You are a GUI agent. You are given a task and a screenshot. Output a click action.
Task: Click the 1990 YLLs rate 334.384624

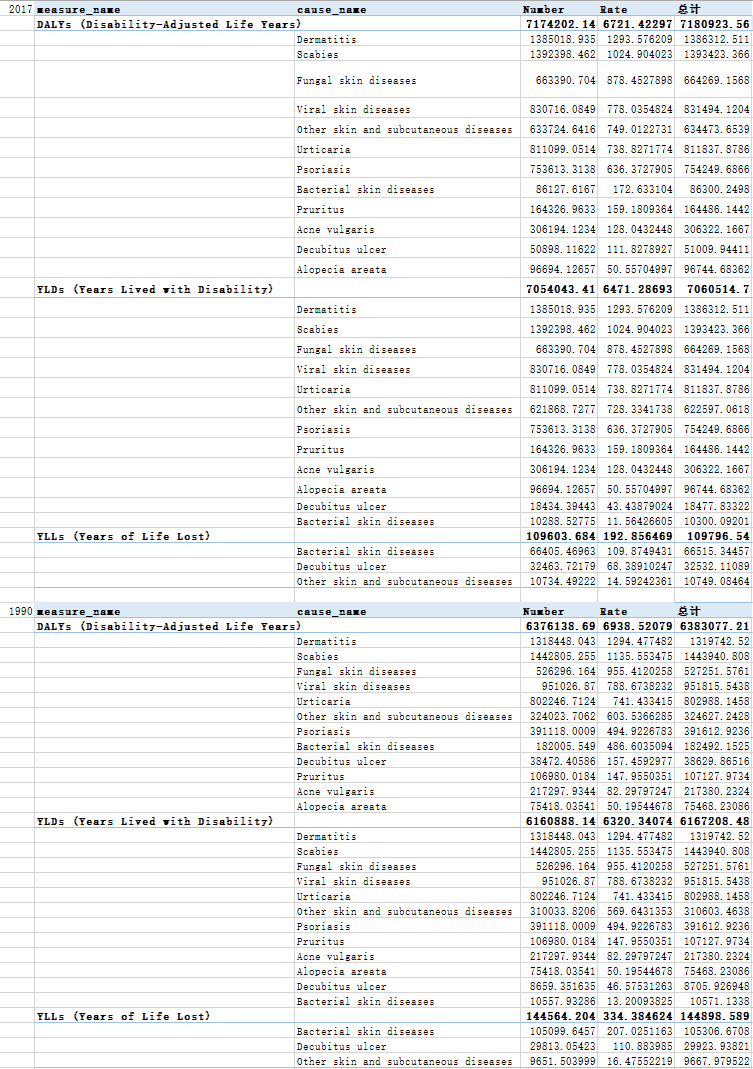coord(637,1017)
